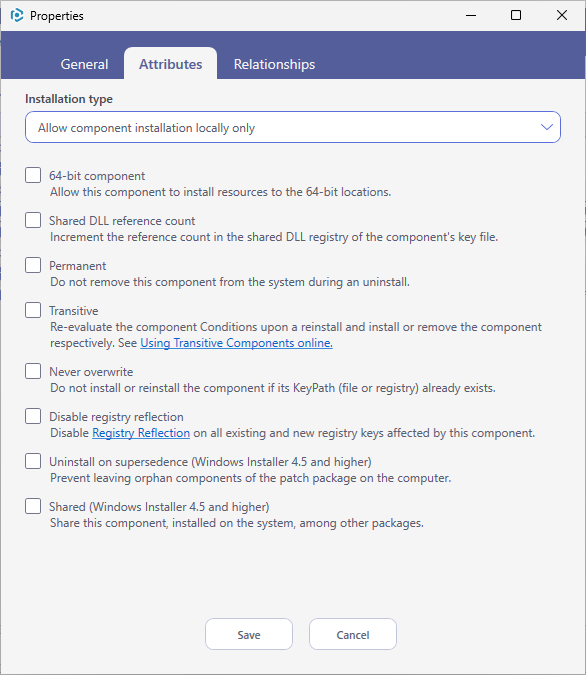Enable the Transitive option
This screenshot has width=586, height=675.
(x=33, y=310)
